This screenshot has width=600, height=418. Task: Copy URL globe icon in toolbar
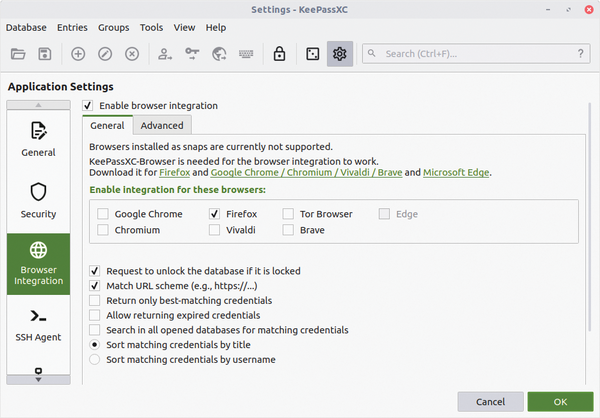[x=219, y=54]
